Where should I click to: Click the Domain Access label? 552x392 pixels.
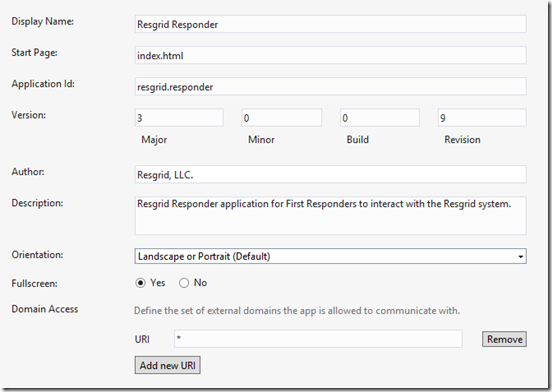pyautogui.click(x=45, y=309)
